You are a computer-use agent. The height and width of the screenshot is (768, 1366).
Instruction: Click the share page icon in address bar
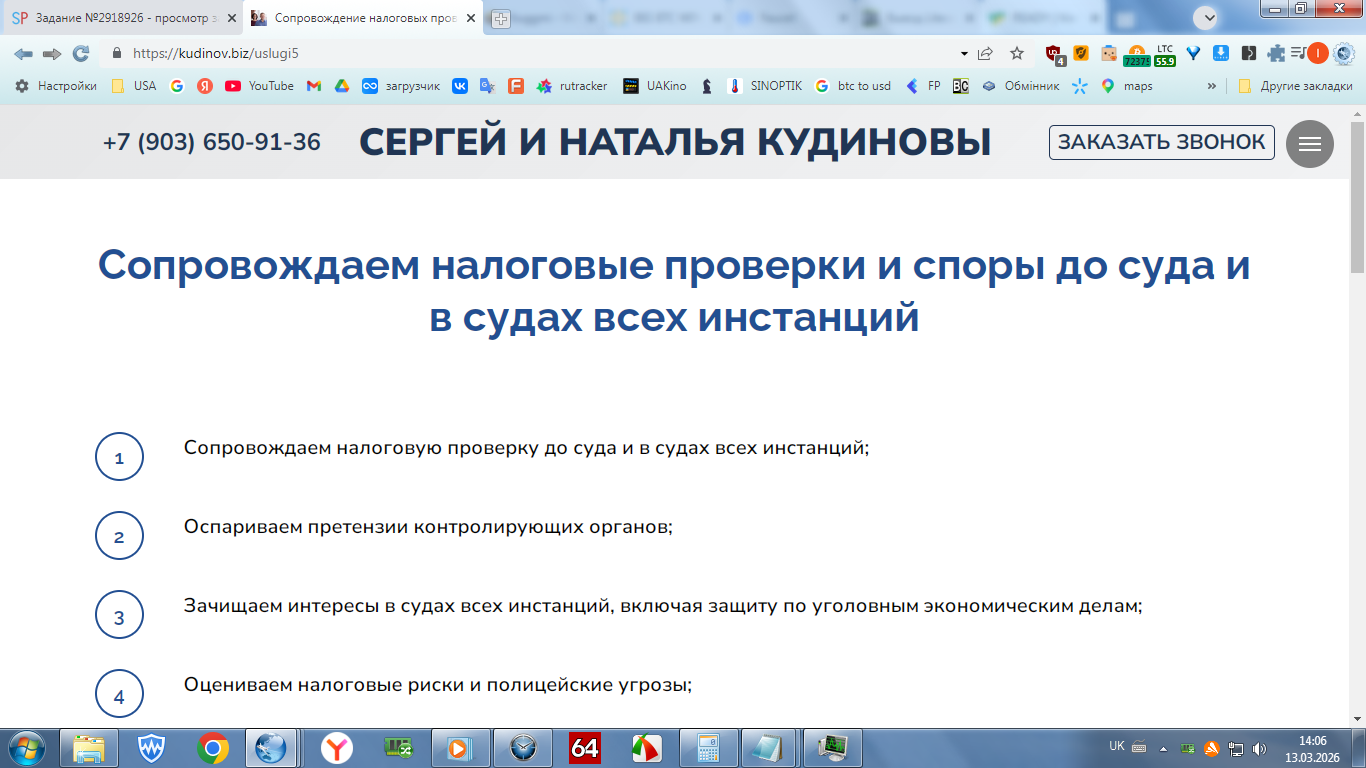coord(986,54)
